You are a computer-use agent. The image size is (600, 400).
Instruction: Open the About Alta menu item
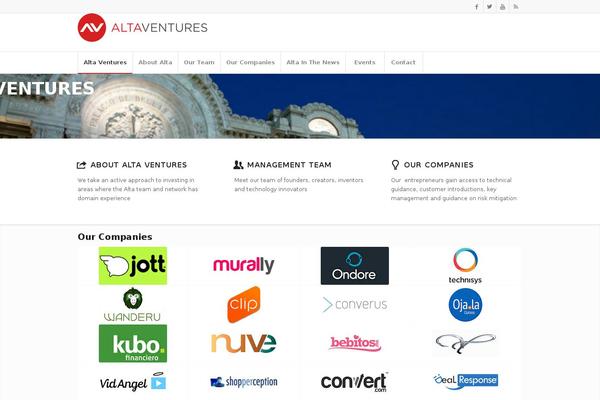coord(155,62)
